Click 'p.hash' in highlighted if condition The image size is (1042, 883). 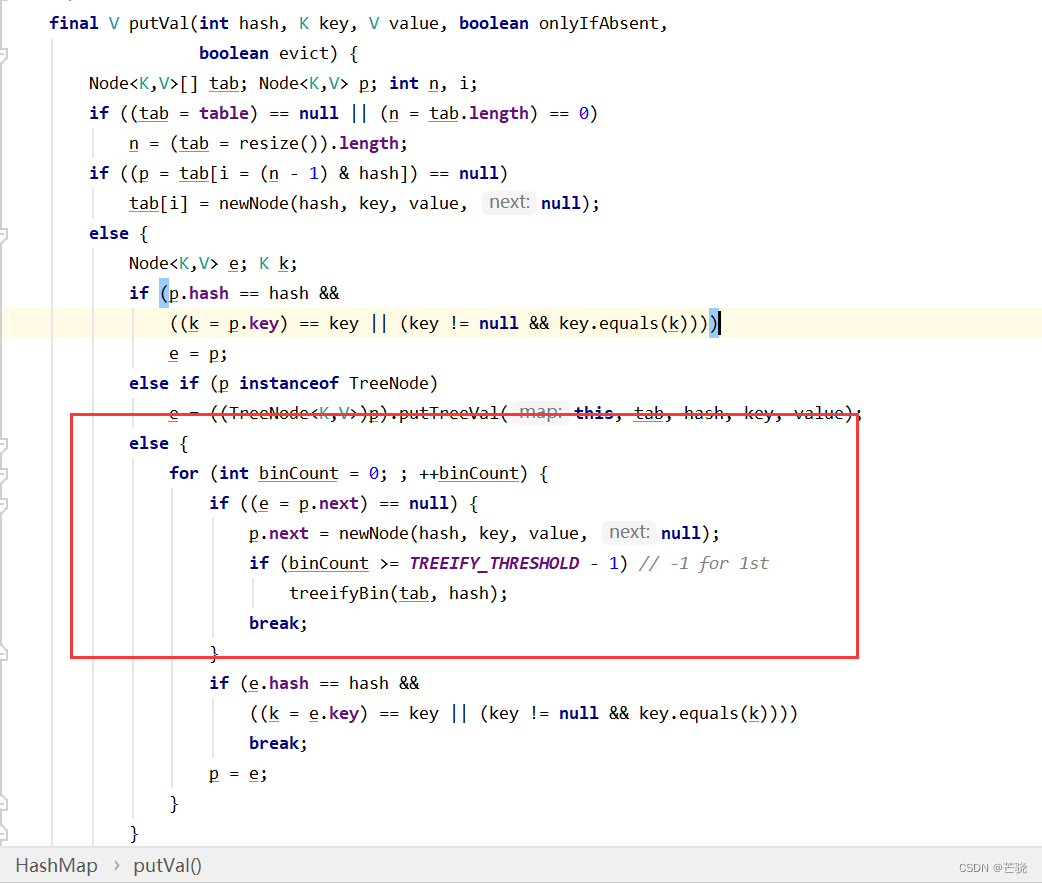199,293
